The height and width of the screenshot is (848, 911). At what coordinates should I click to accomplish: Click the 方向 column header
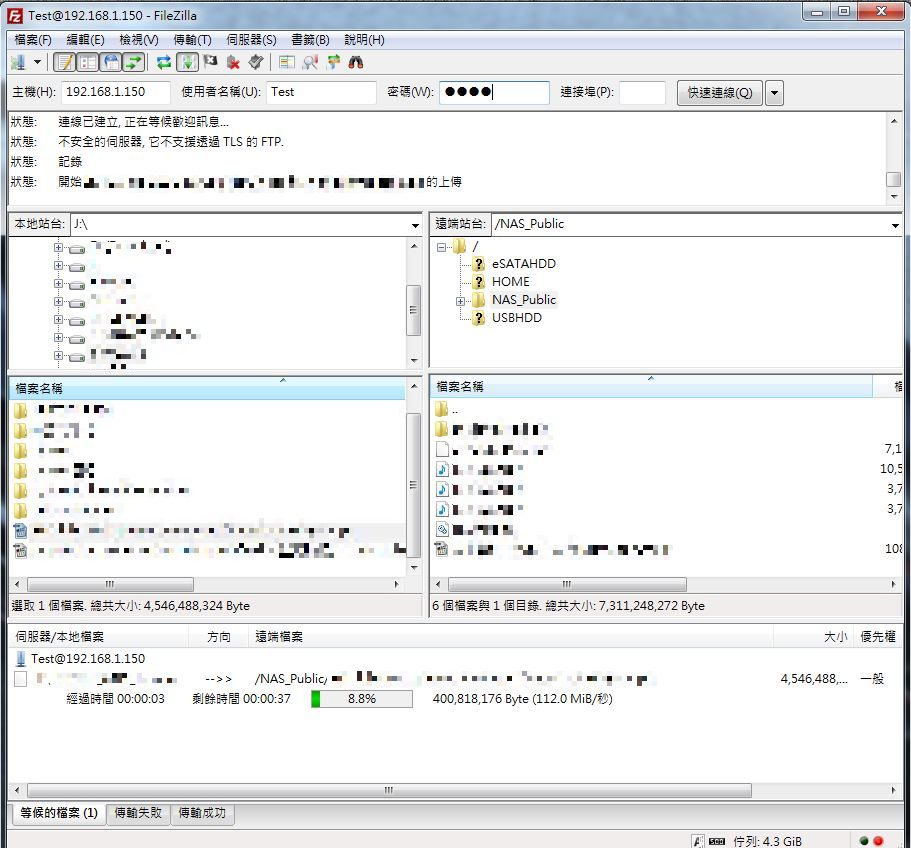(218, 637)
